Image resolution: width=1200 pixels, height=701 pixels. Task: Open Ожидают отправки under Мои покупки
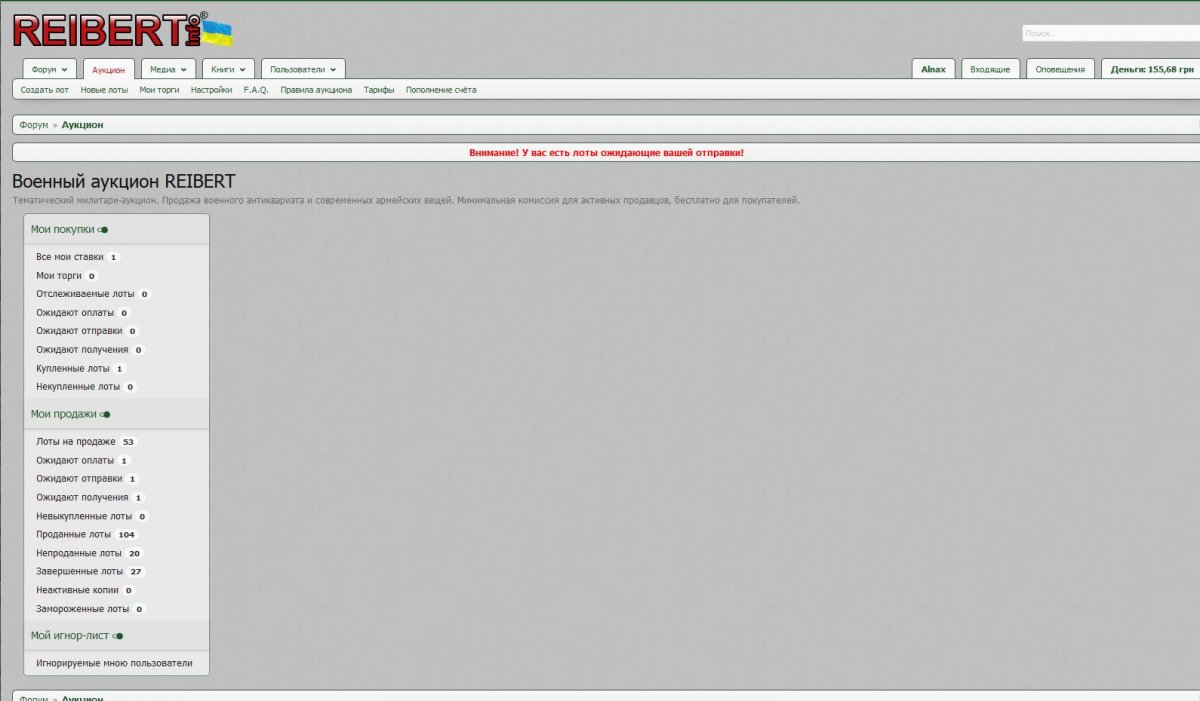(x=79, y=331)
